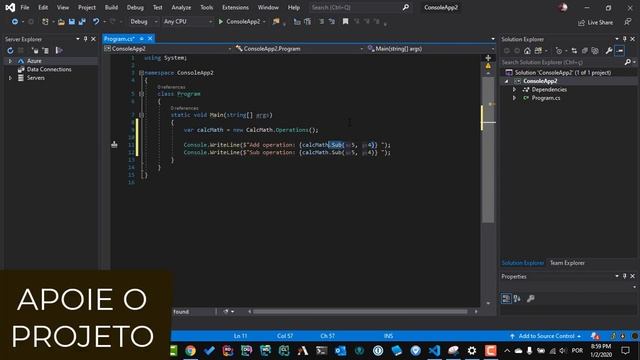Viewport: 640px width, 360px height.
Task: Click the Save All toolbar icon
Action: [x=82, y=22]
